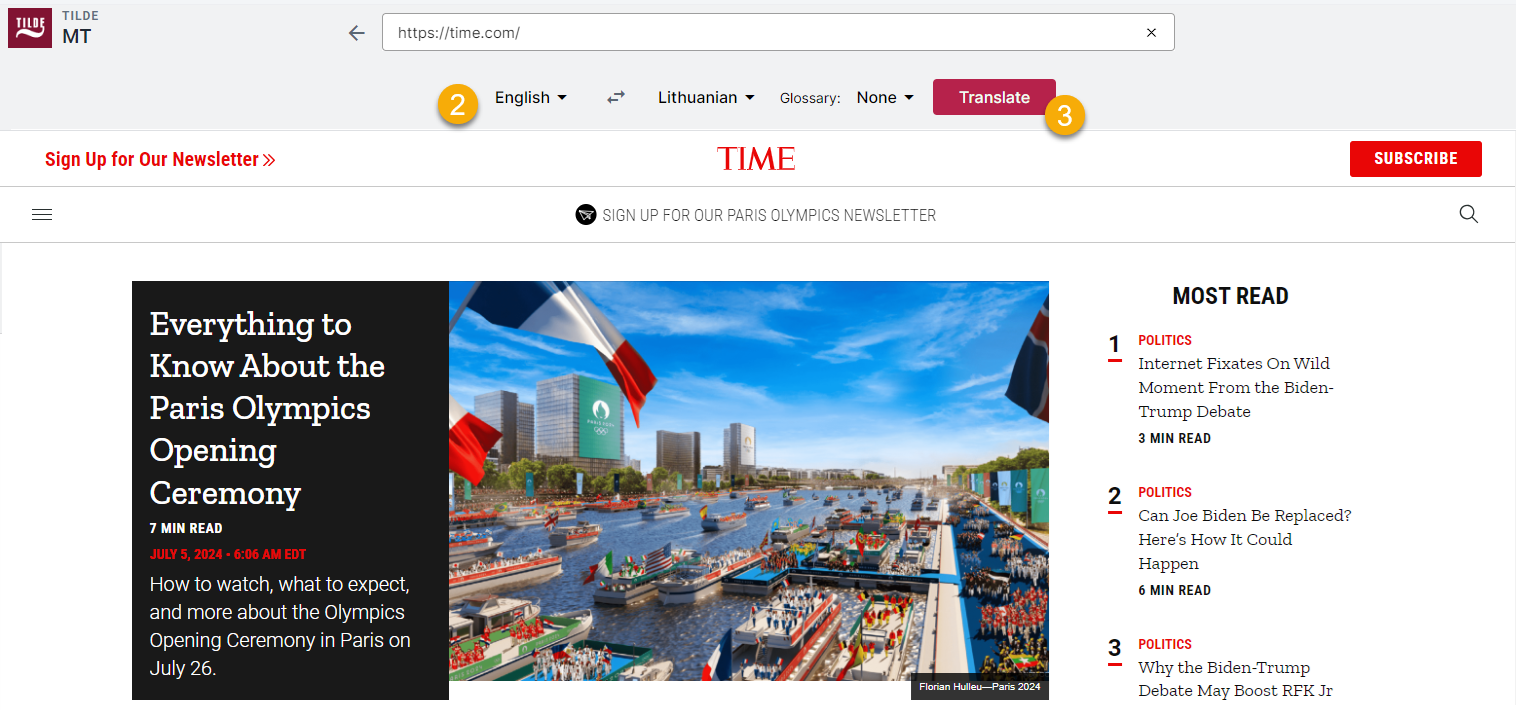Open the Lithuanian target language dropdown
The width and height of the screenshot is (1516, 710).
coord(706,97)
